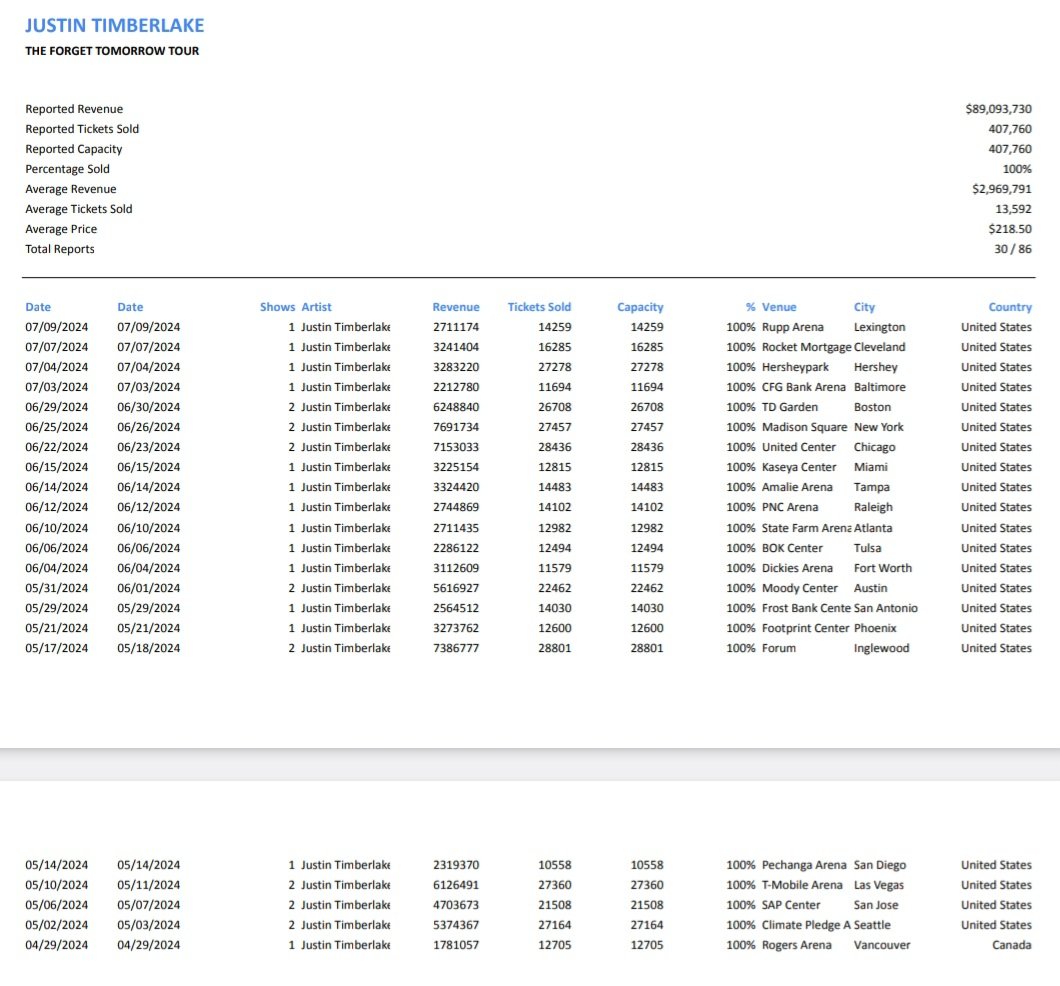The image size is (1060, 986).
Task: Select the Seattle city cell
Action: [872, 925]
